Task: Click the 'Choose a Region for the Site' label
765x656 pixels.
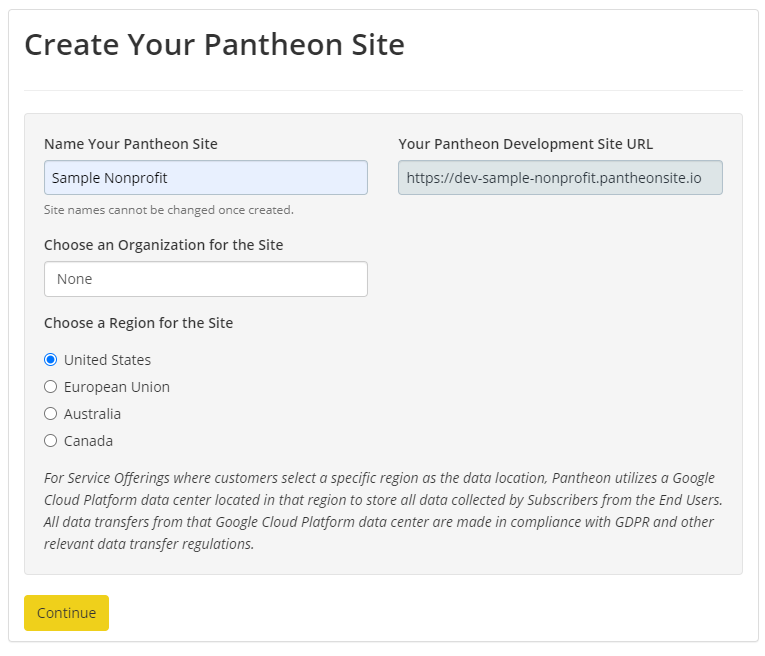Action: [139, 323]
